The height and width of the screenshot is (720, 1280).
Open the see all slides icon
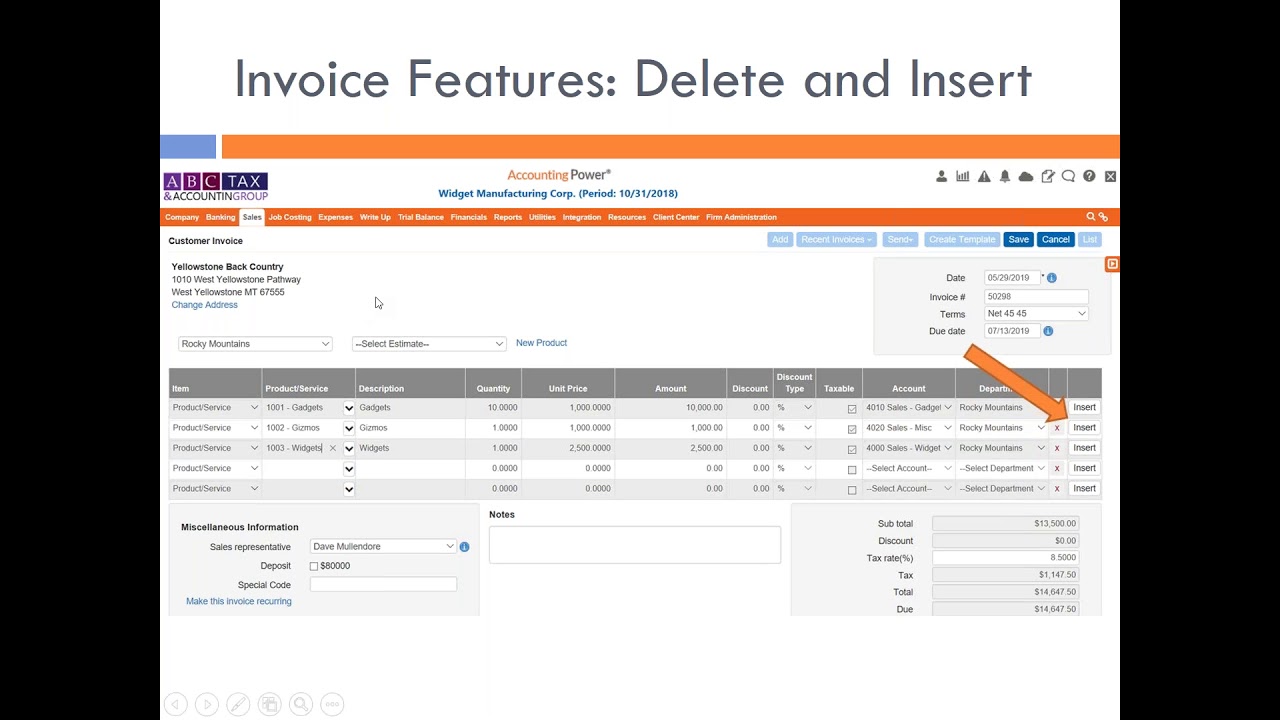coord(269,704)
